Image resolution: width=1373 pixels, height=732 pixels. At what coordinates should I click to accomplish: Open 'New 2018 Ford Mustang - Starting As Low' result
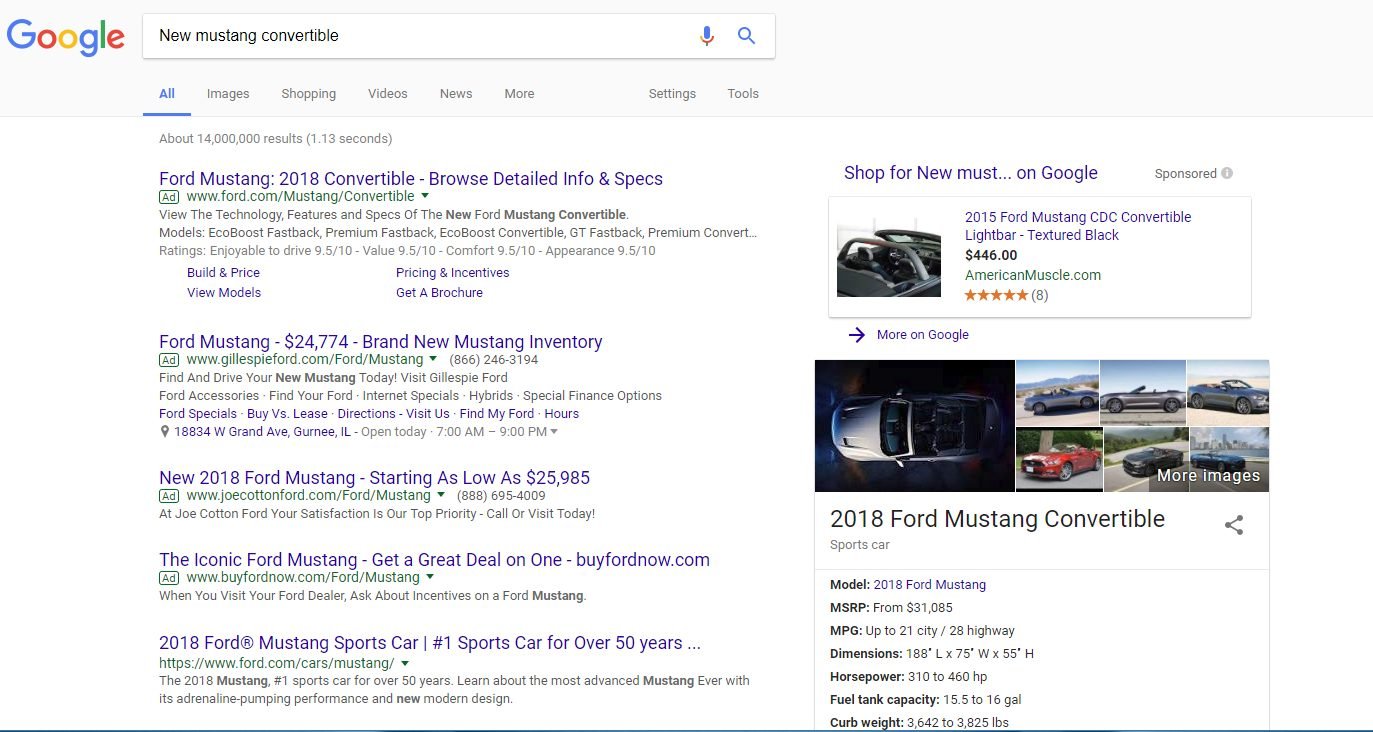[x=375, y=478]
